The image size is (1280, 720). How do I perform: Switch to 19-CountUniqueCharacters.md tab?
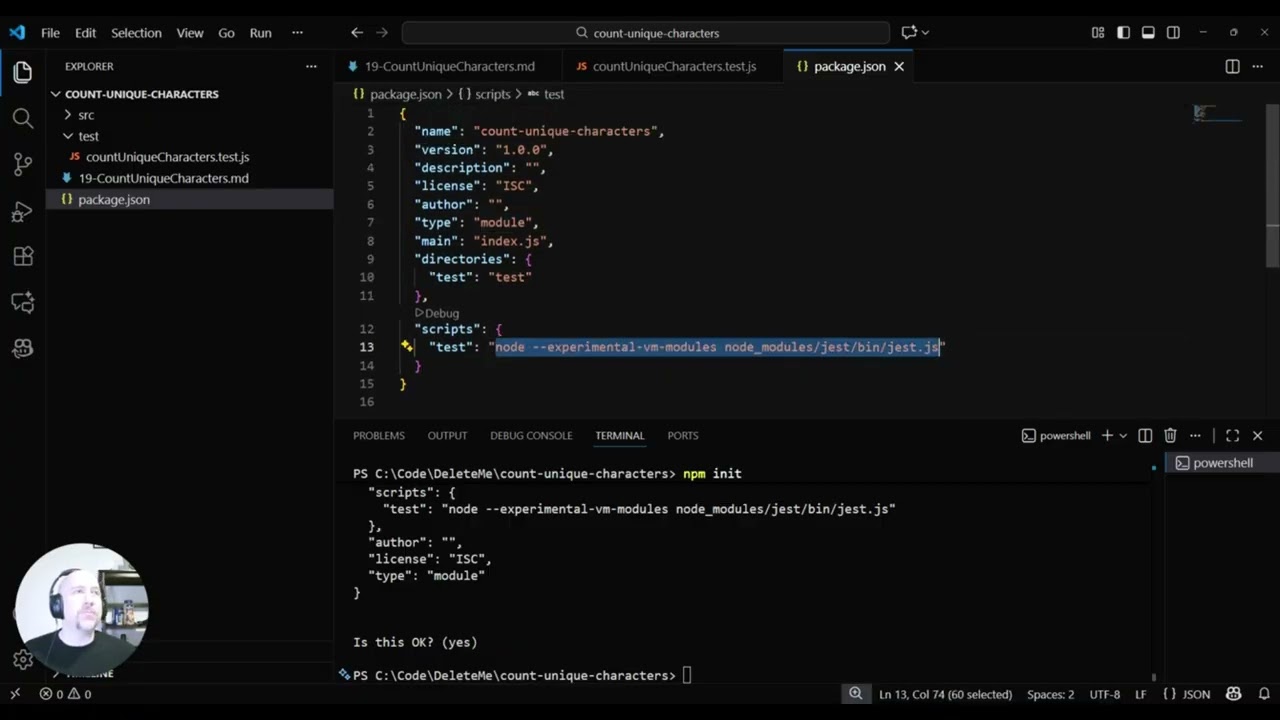tap(448, 66)
